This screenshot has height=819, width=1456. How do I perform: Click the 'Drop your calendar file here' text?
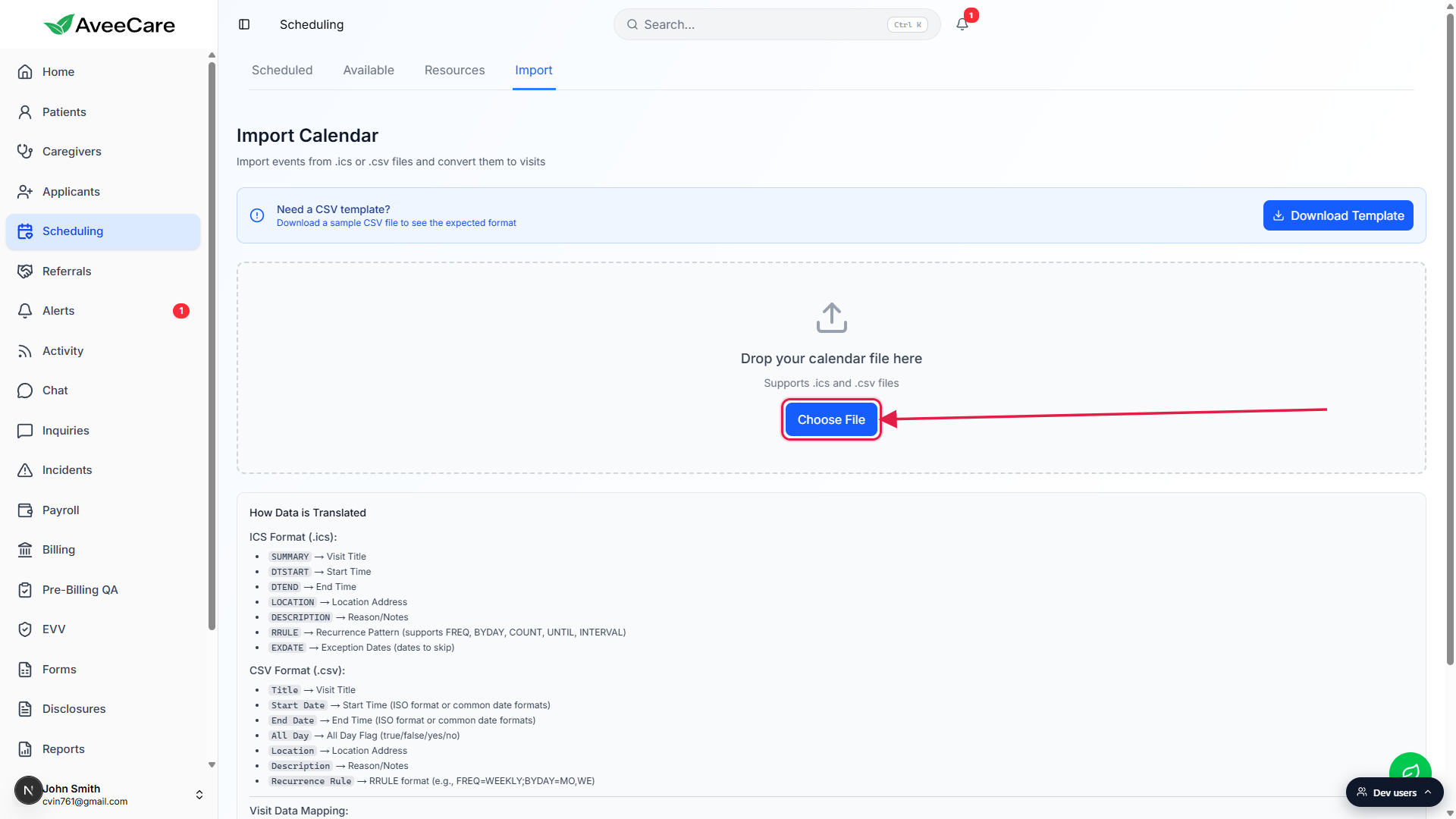pyautogui.click(x=831, y=359)
